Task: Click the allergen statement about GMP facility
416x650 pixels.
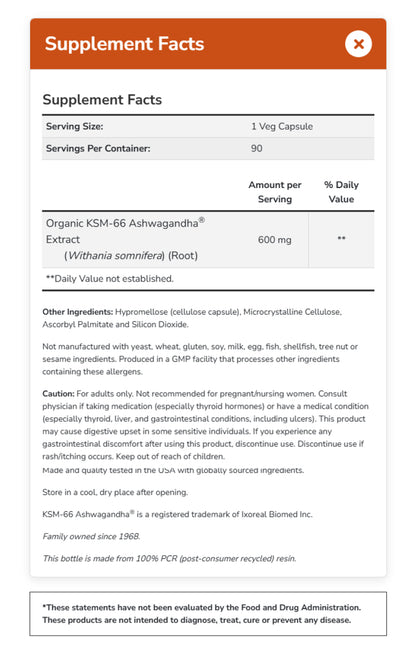Action: [x=200, y=359]
